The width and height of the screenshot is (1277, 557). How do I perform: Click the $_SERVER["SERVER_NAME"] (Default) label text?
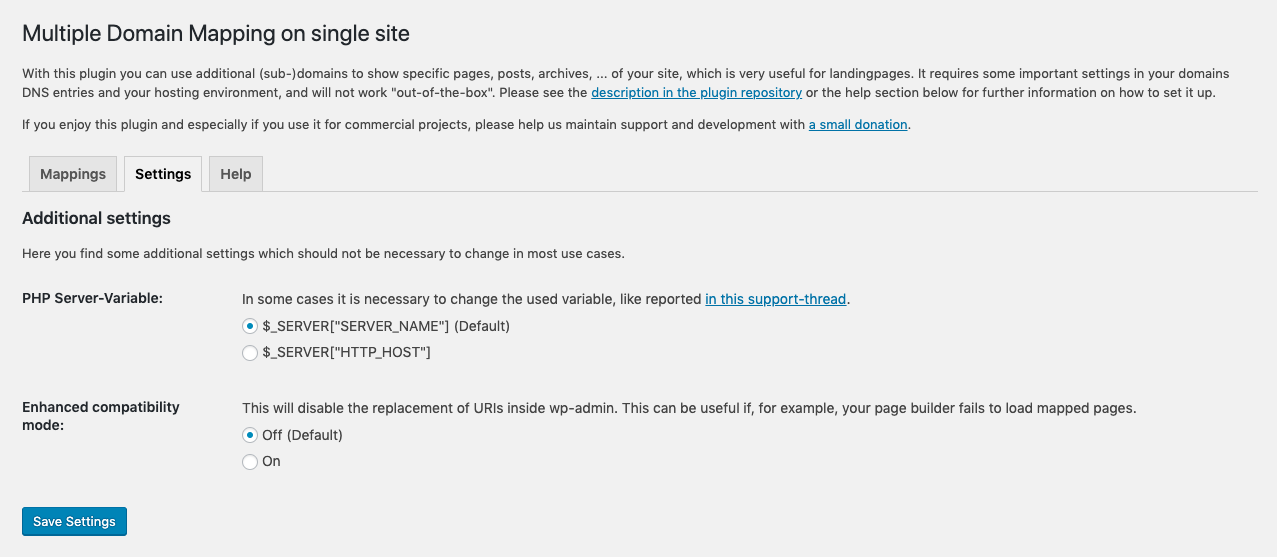coord(386,327)
